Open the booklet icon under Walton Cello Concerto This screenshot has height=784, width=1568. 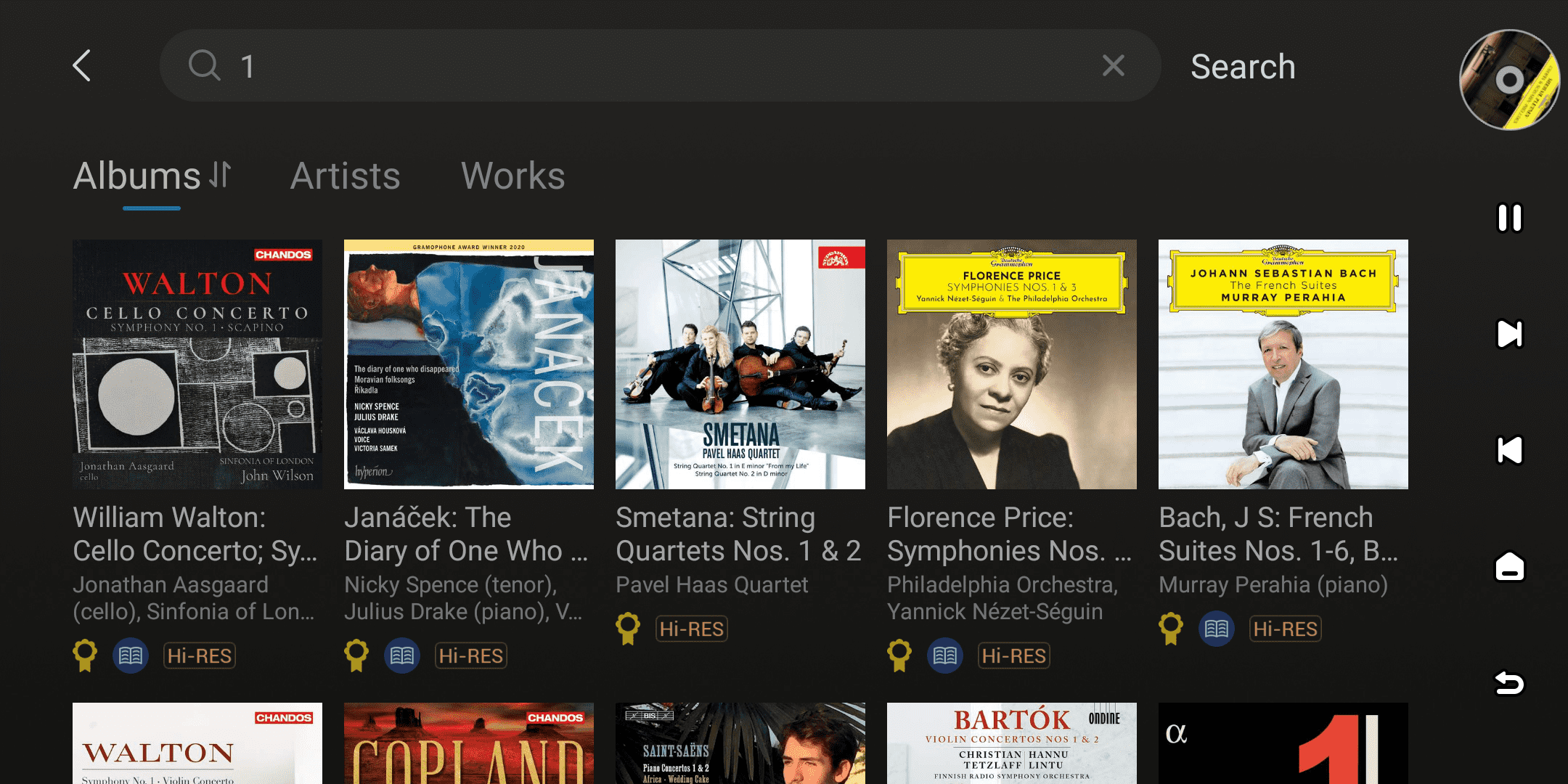coord(131,656)
